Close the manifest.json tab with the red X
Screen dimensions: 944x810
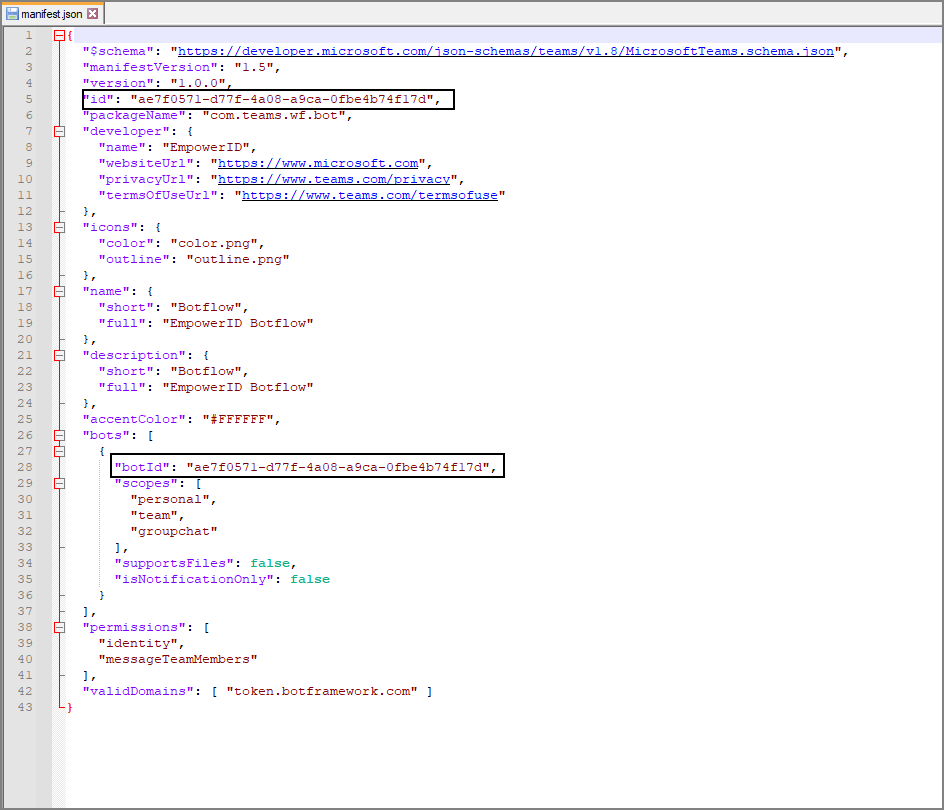coord(92,14)
